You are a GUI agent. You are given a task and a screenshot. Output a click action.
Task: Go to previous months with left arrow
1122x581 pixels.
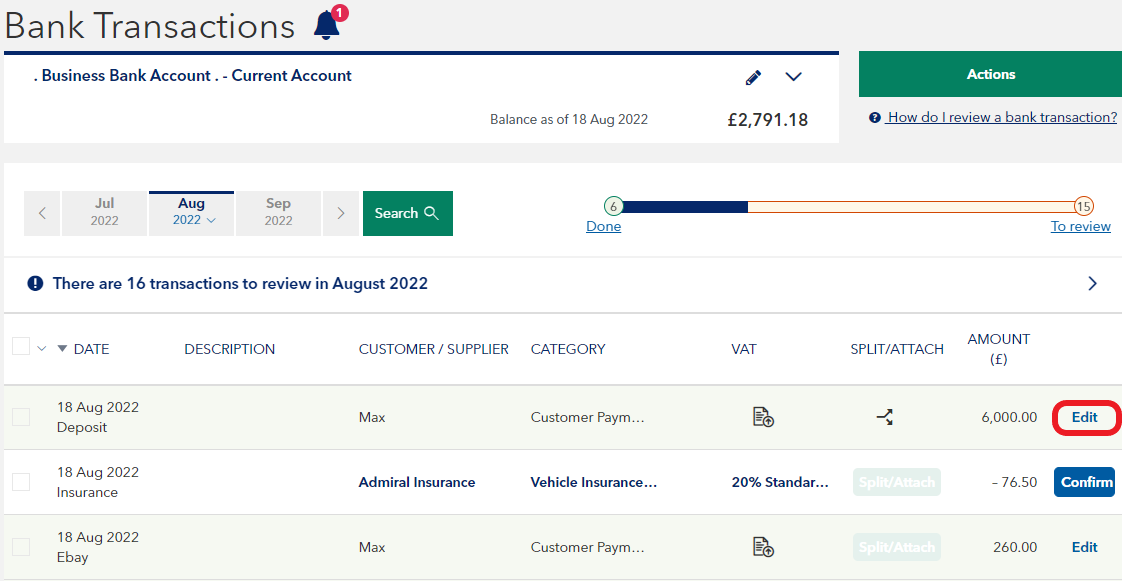point(42,213)
